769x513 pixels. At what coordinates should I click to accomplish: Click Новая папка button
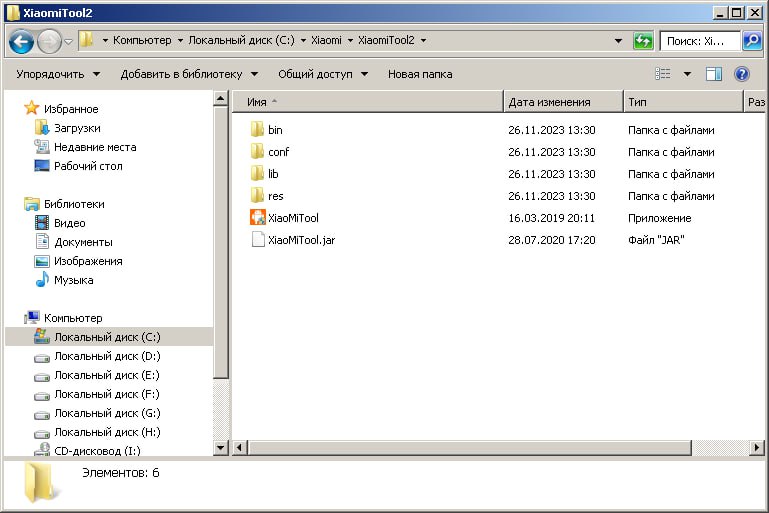click(x=420, y=74)
